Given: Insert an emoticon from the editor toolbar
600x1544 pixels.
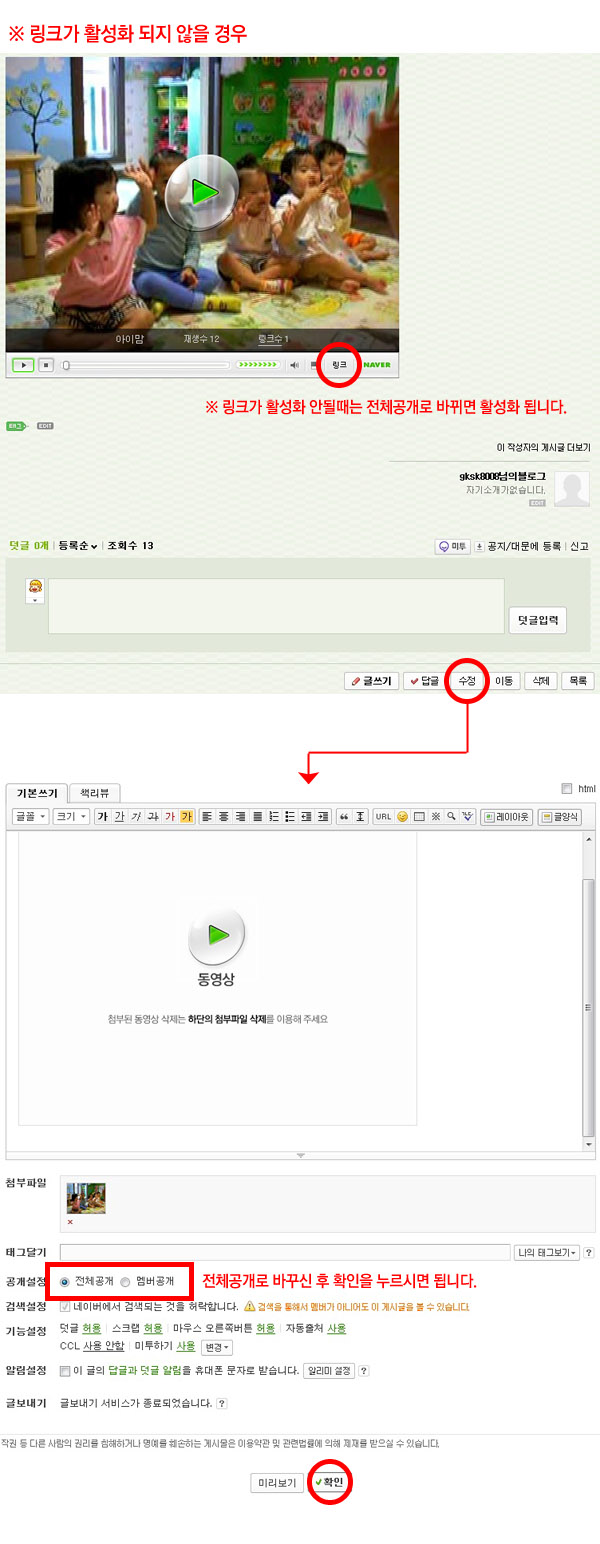Looking at the screenshot, I should 403,817.
